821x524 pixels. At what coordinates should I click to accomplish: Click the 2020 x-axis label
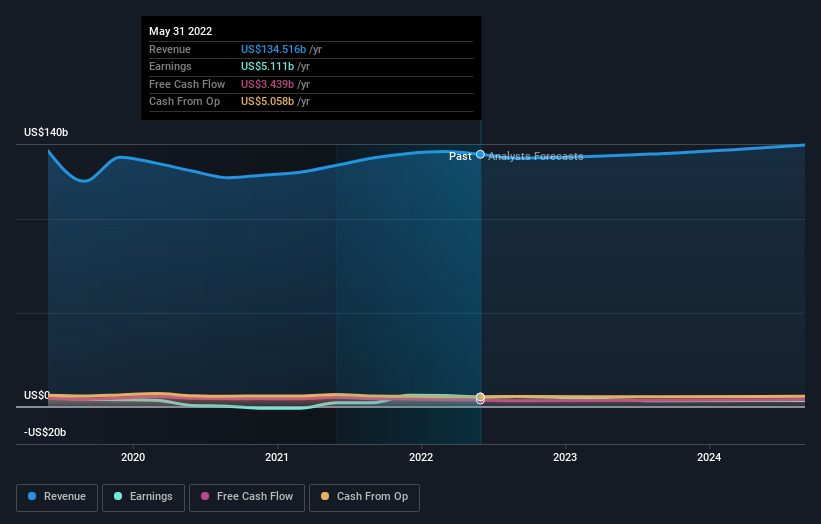(x=133, y=457)
